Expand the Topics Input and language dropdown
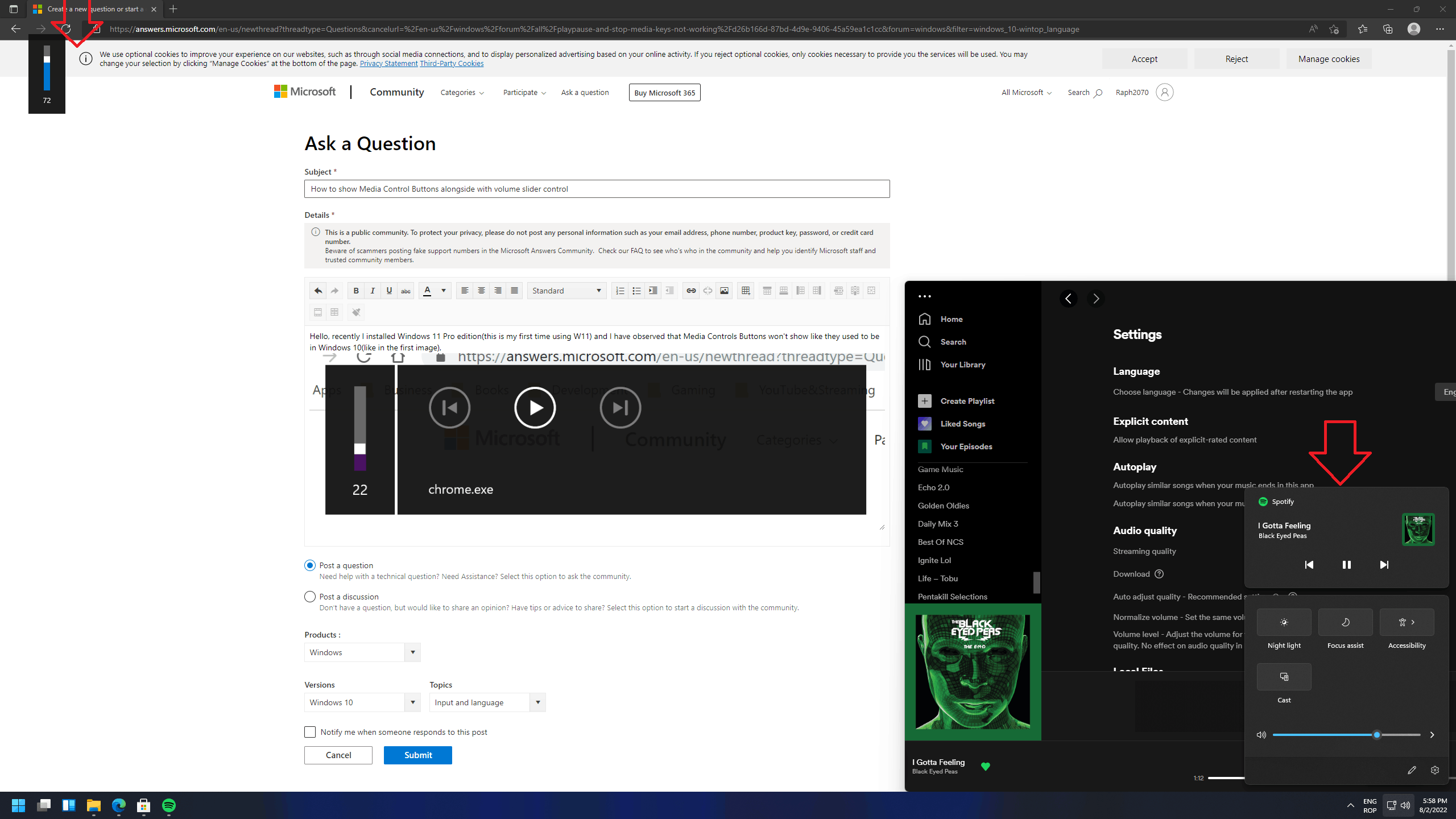 click(487, 702)
